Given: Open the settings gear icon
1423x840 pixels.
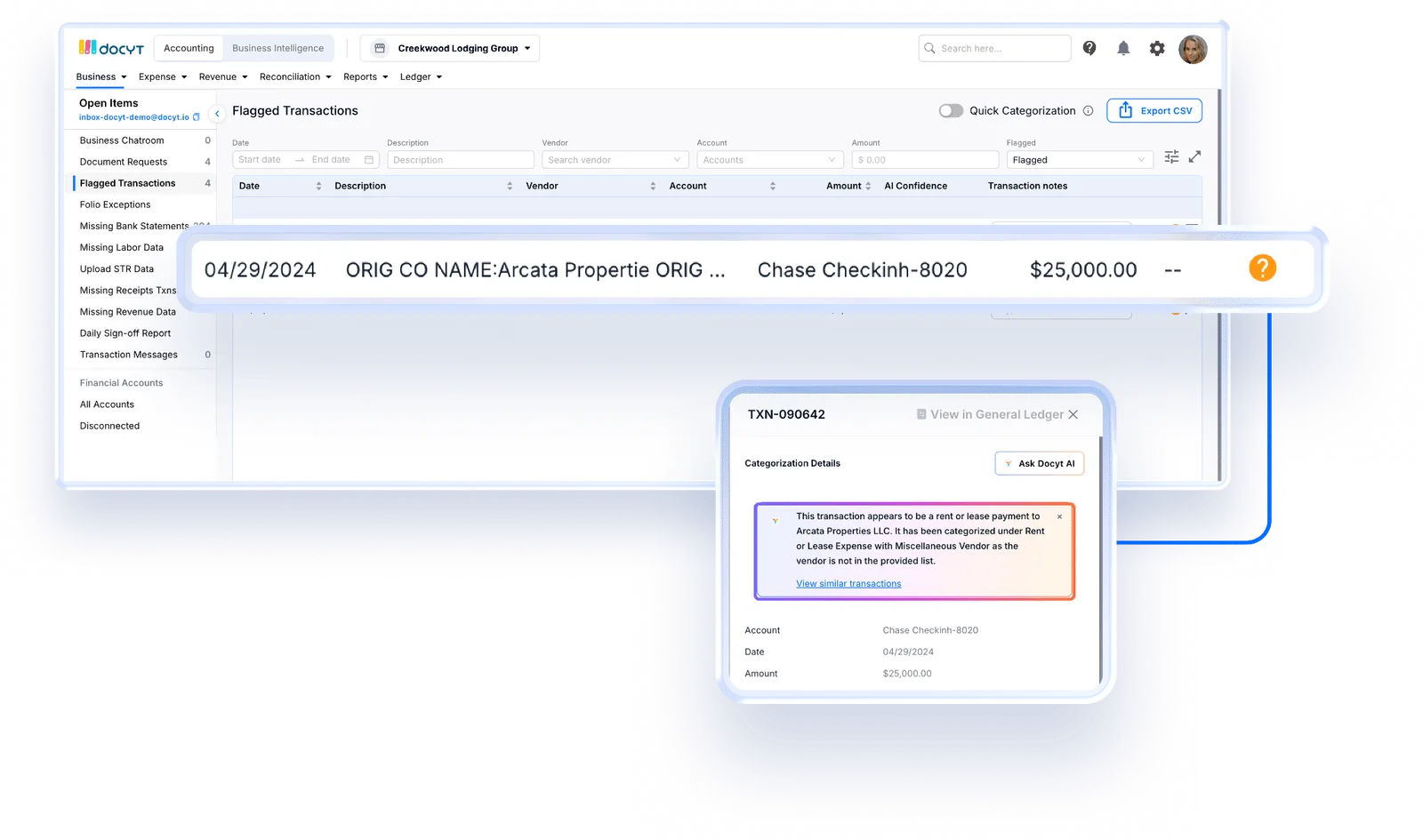Looking at the screenshot, I should click(1157, 48).
